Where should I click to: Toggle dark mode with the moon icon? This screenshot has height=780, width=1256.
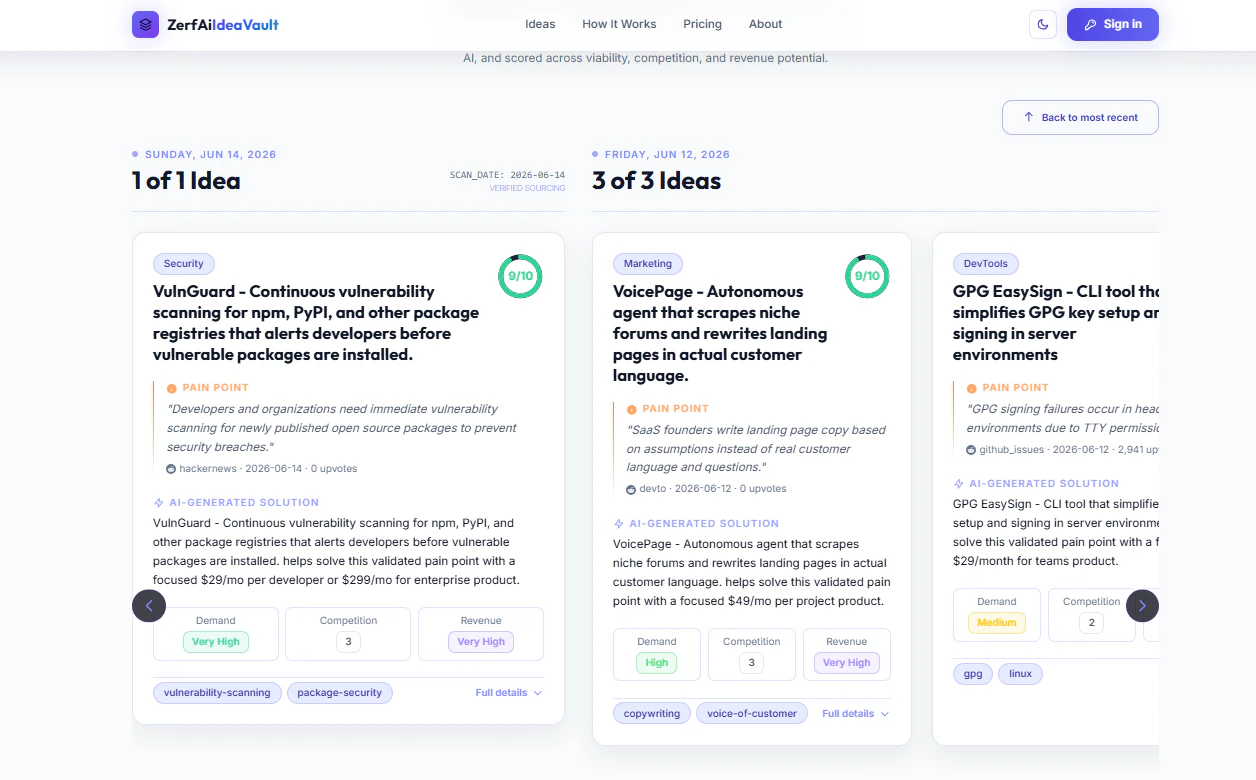[x=1043, y=24]
